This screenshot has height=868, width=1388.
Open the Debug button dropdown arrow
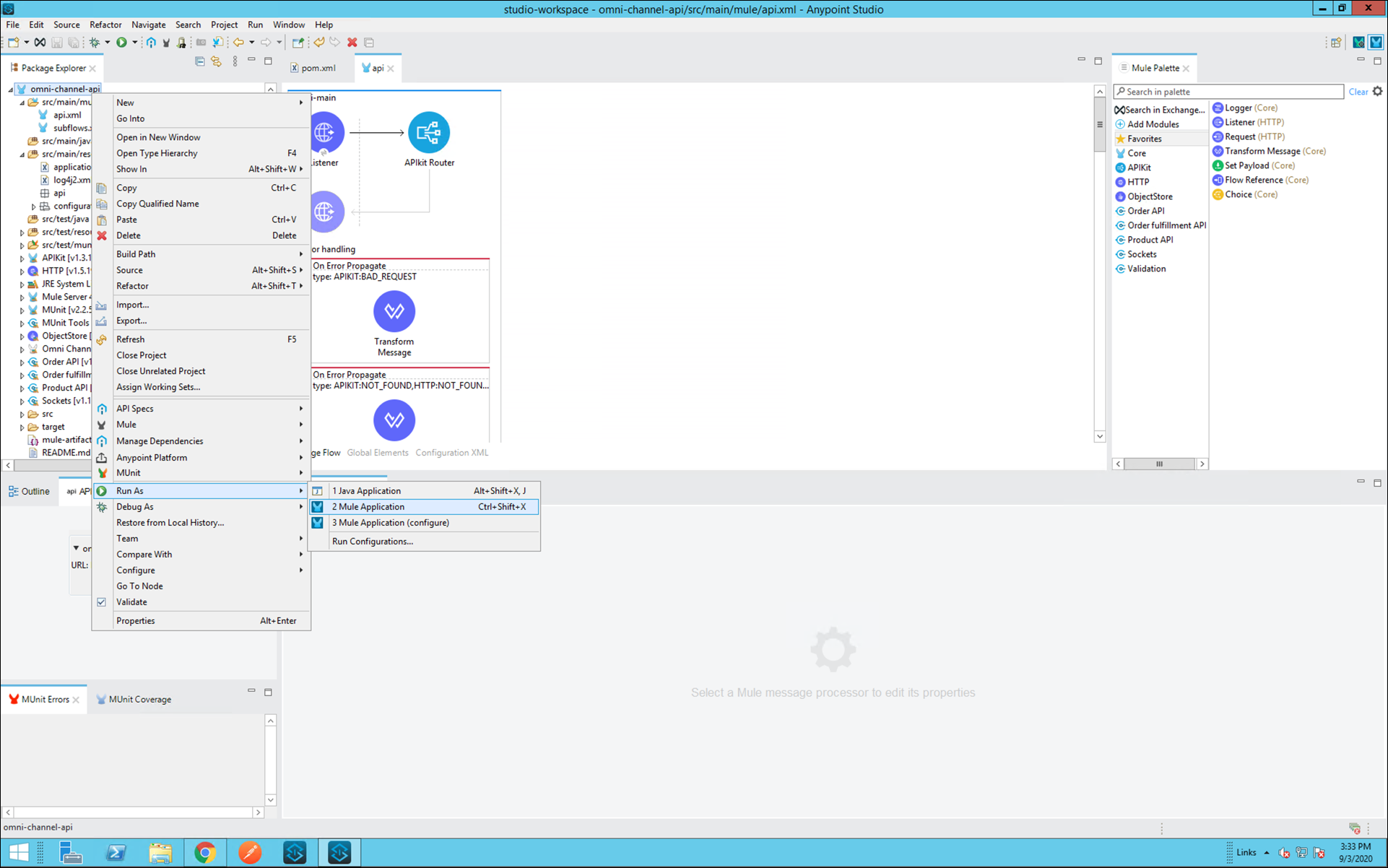pos(107,43)
